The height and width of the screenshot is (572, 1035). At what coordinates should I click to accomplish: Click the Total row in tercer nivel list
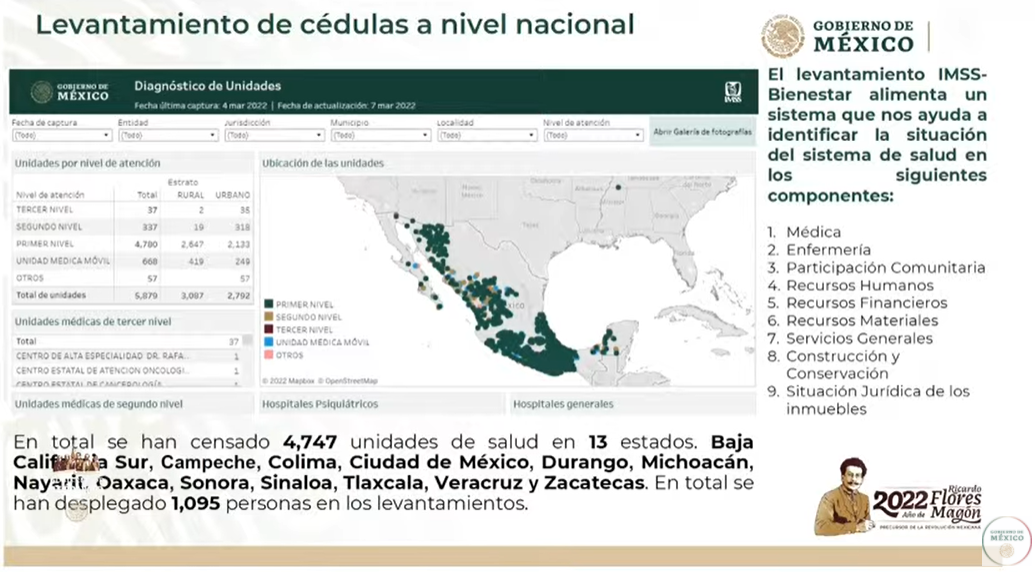coord(127,341)
